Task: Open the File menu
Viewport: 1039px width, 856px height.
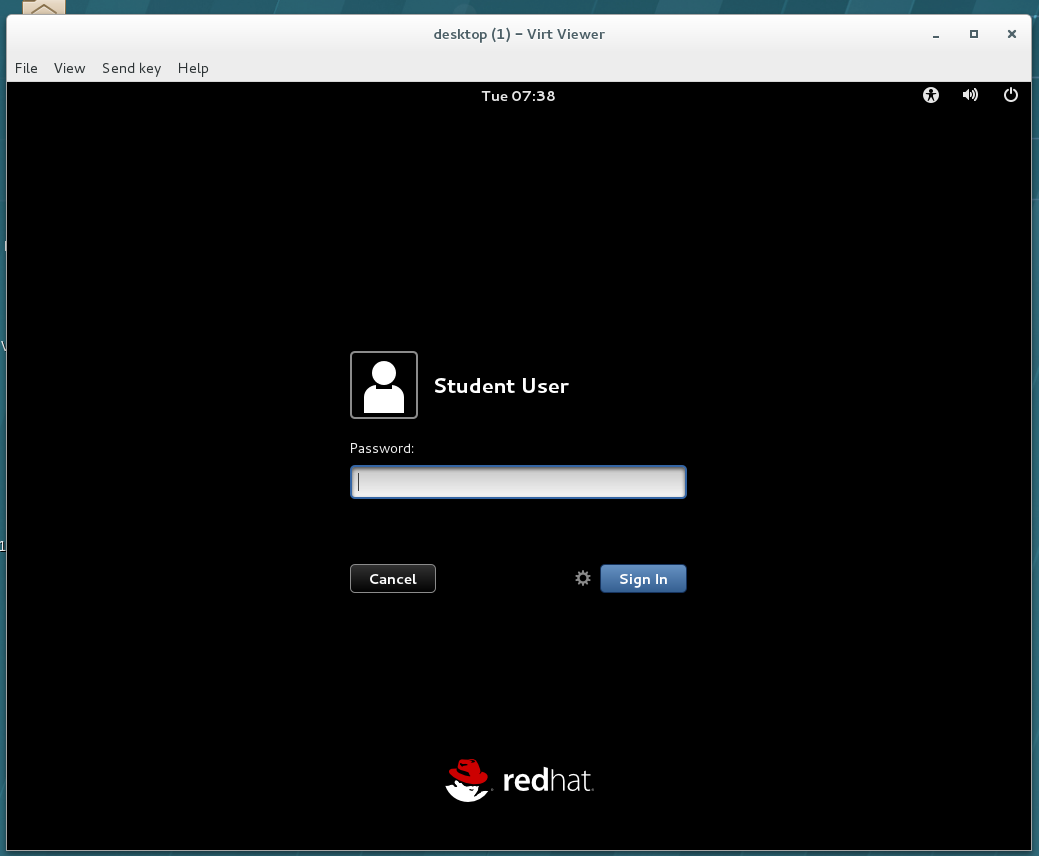Action: point(27,68)
